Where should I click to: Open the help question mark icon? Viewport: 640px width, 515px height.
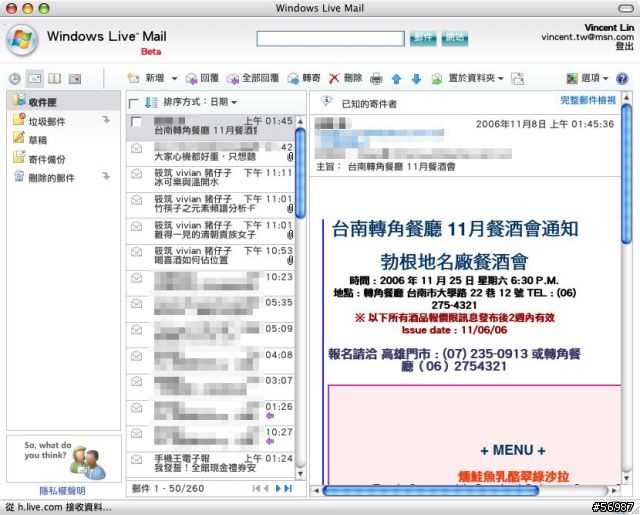(x=622, y=78)
